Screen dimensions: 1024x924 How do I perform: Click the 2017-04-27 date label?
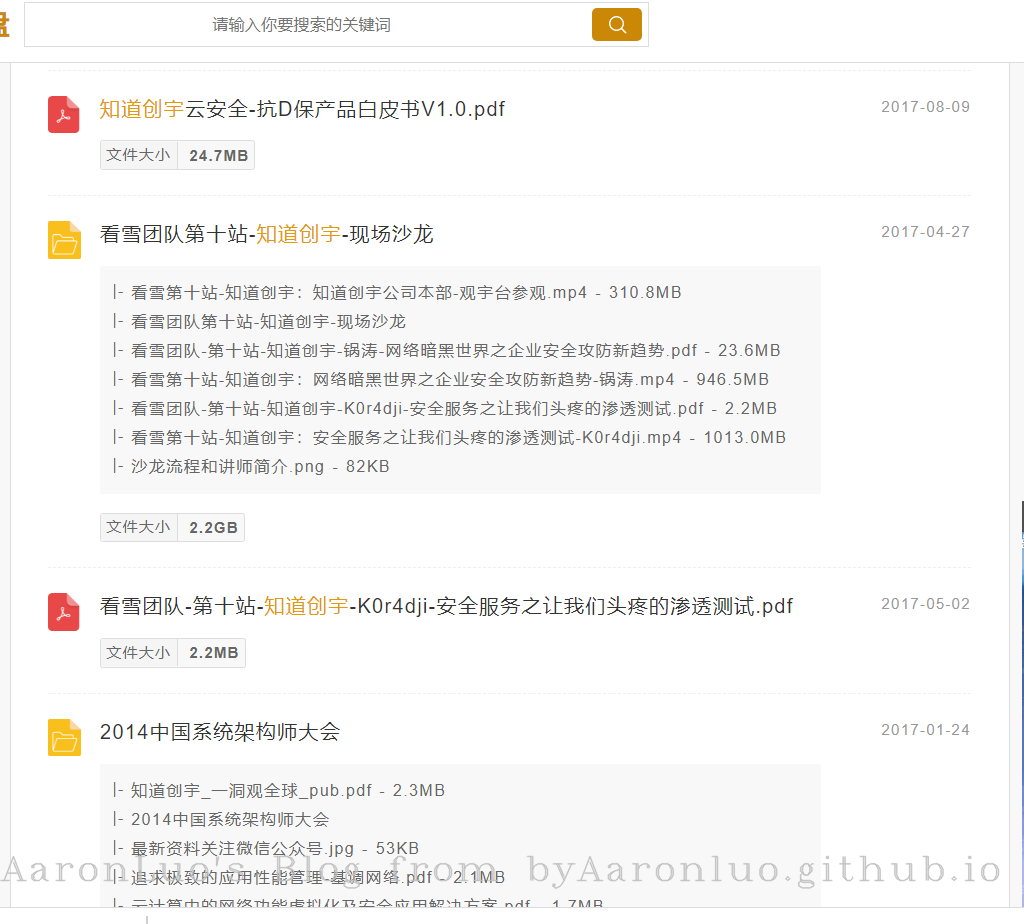click(x=925, y=232)
